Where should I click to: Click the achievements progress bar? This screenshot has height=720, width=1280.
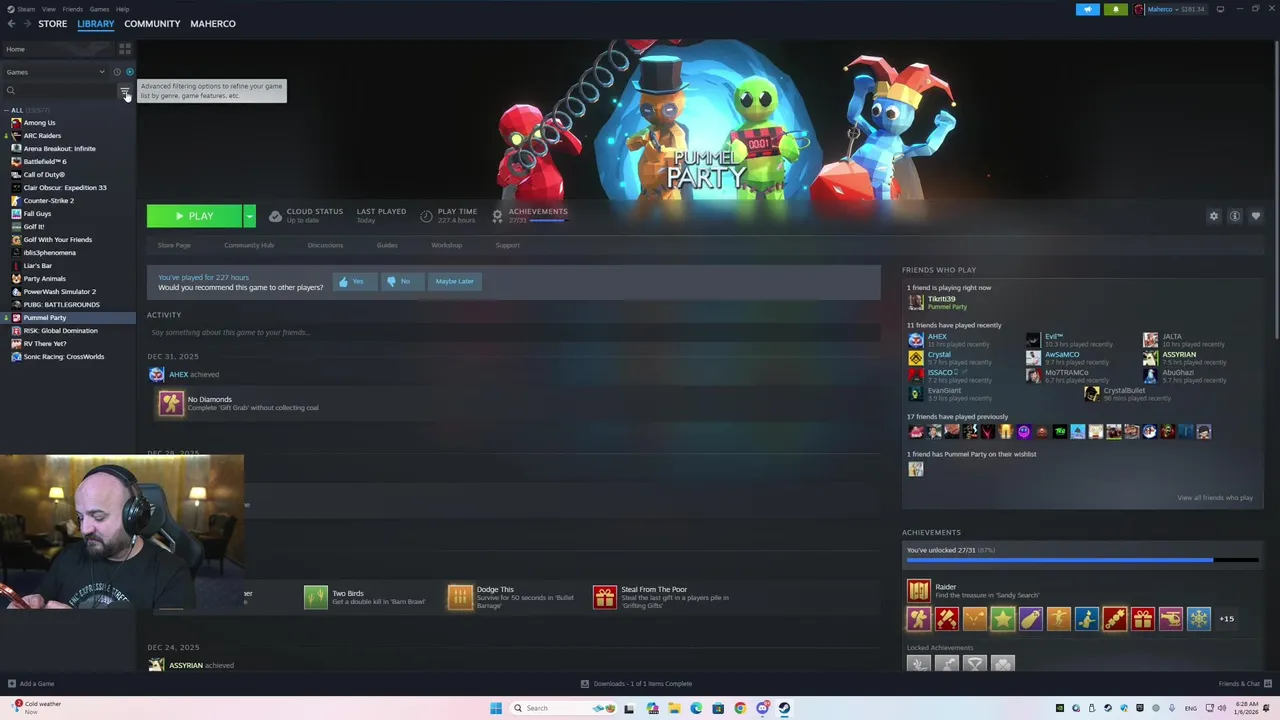[1082, 560]
